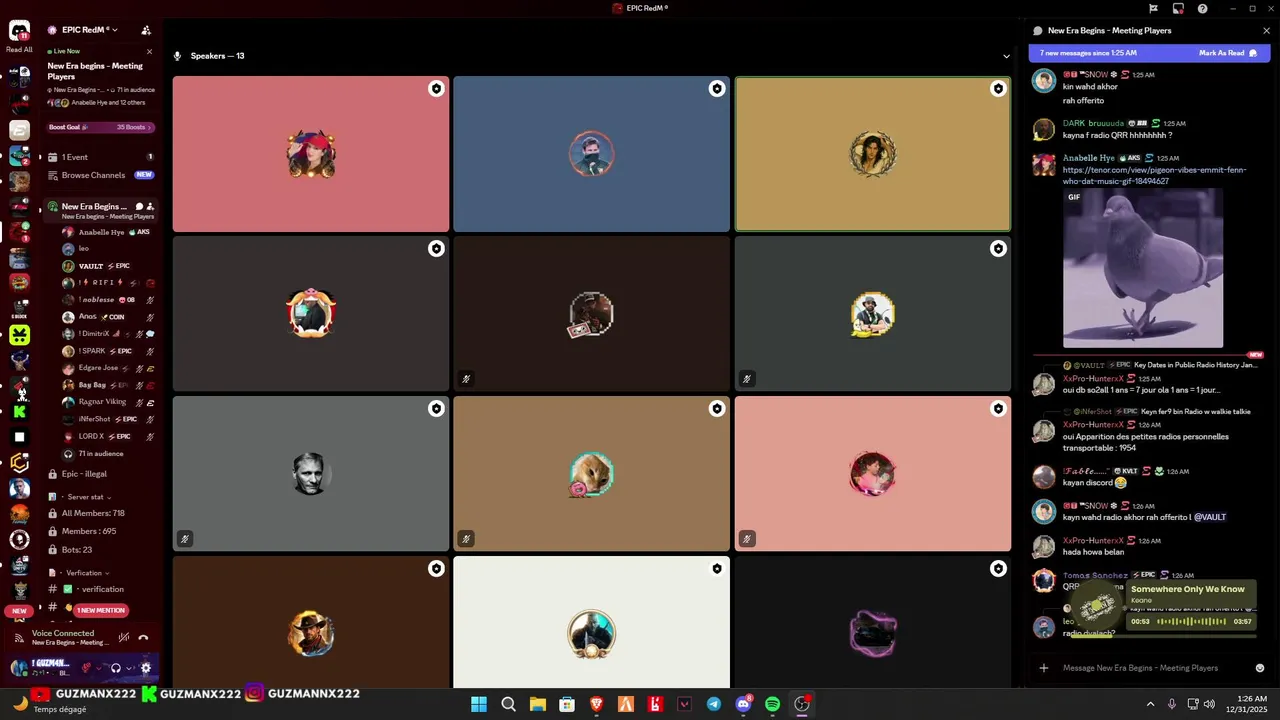
Task: Click the Boost Goal 35 Boosts bar
Action: 101,127
